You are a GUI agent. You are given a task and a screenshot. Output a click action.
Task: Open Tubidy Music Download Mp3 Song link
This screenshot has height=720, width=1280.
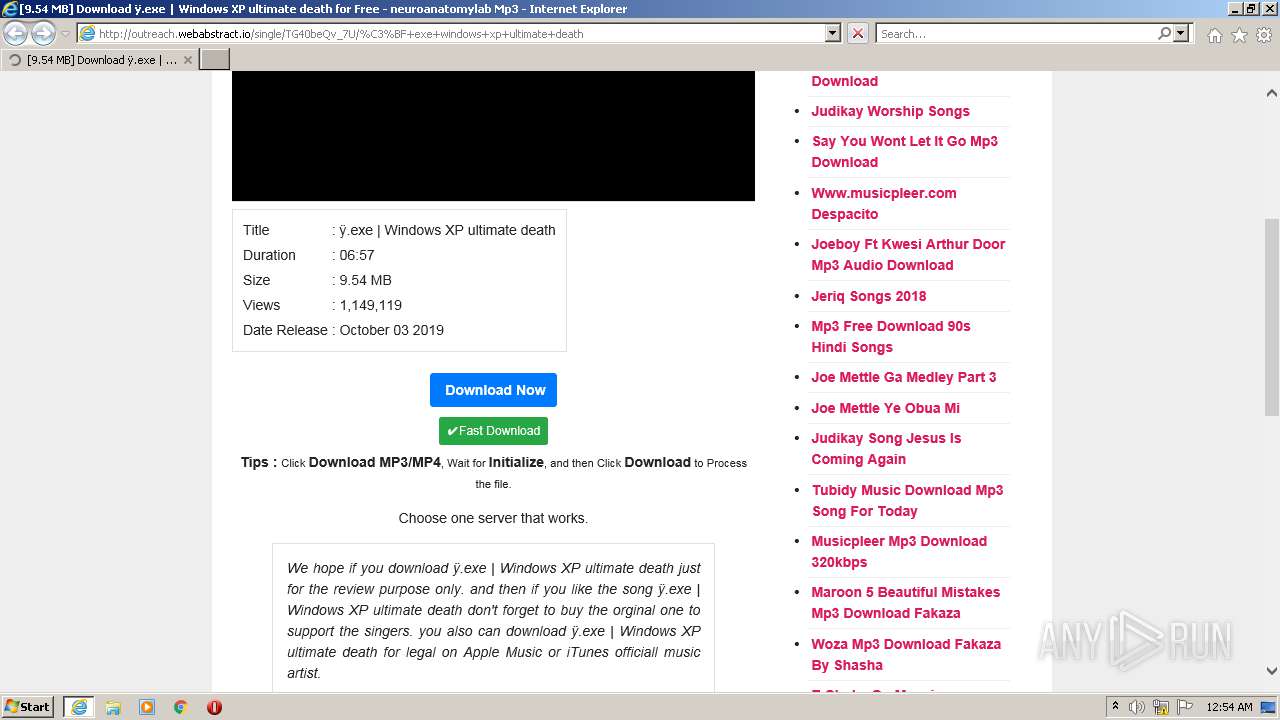[907, 500]
